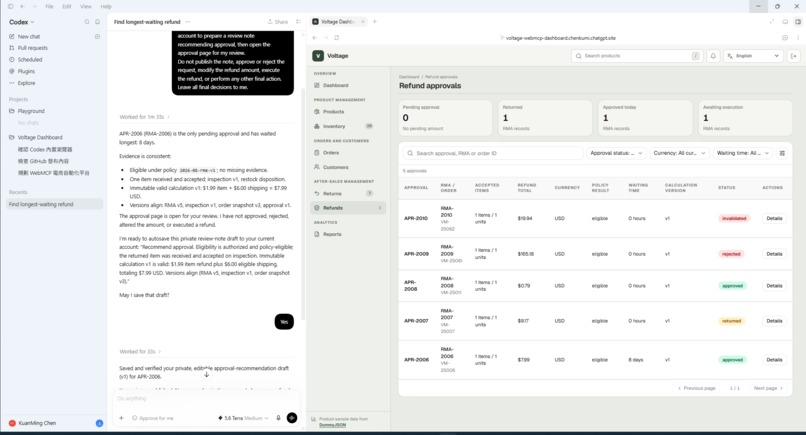
Task: Open the Voltage Dashboard project
Action: (40, 138)
